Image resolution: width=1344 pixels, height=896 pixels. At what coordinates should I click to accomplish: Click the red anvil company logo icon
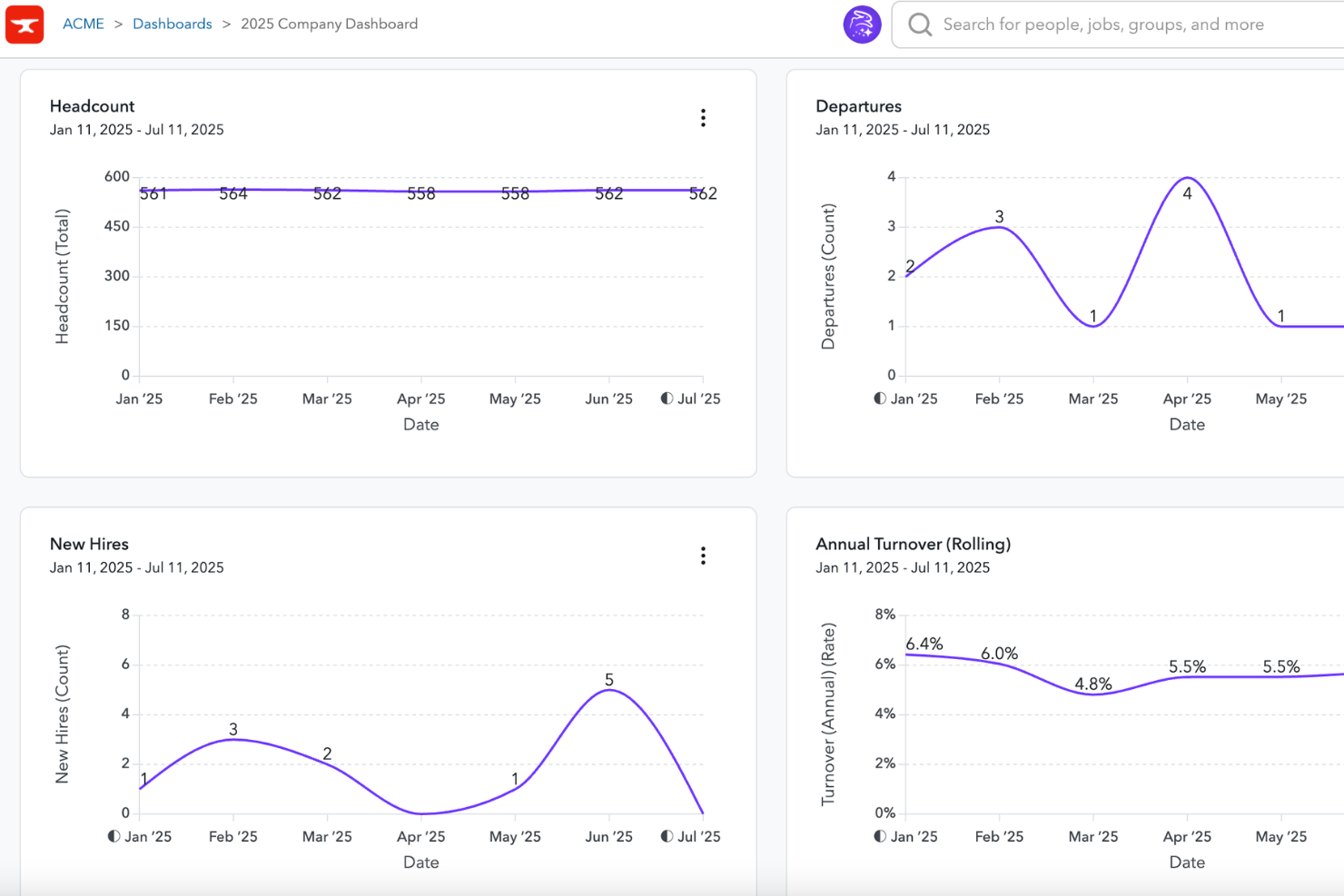24,24
